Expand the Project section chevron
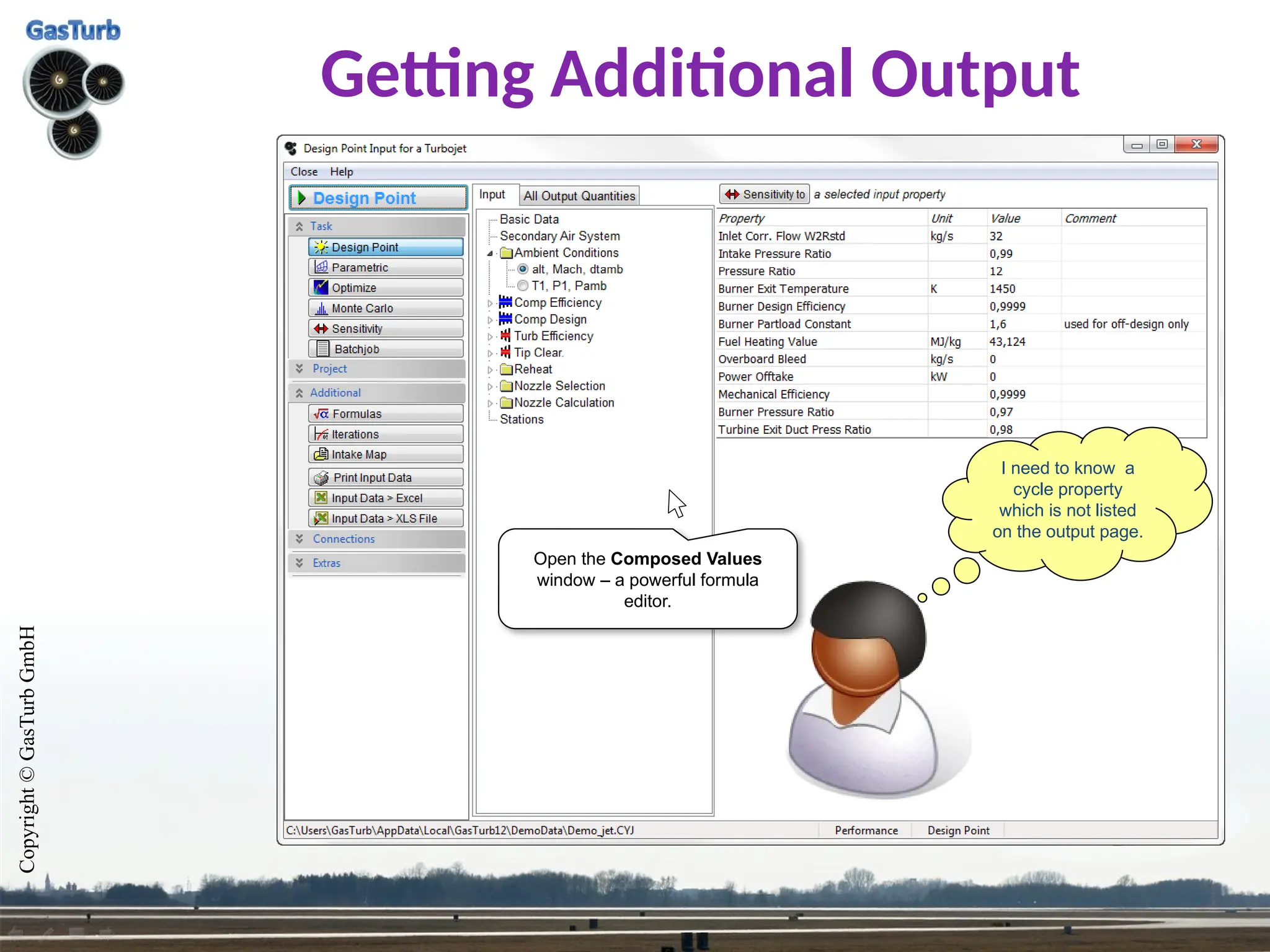1270x952 pixels. pos(300,369)
